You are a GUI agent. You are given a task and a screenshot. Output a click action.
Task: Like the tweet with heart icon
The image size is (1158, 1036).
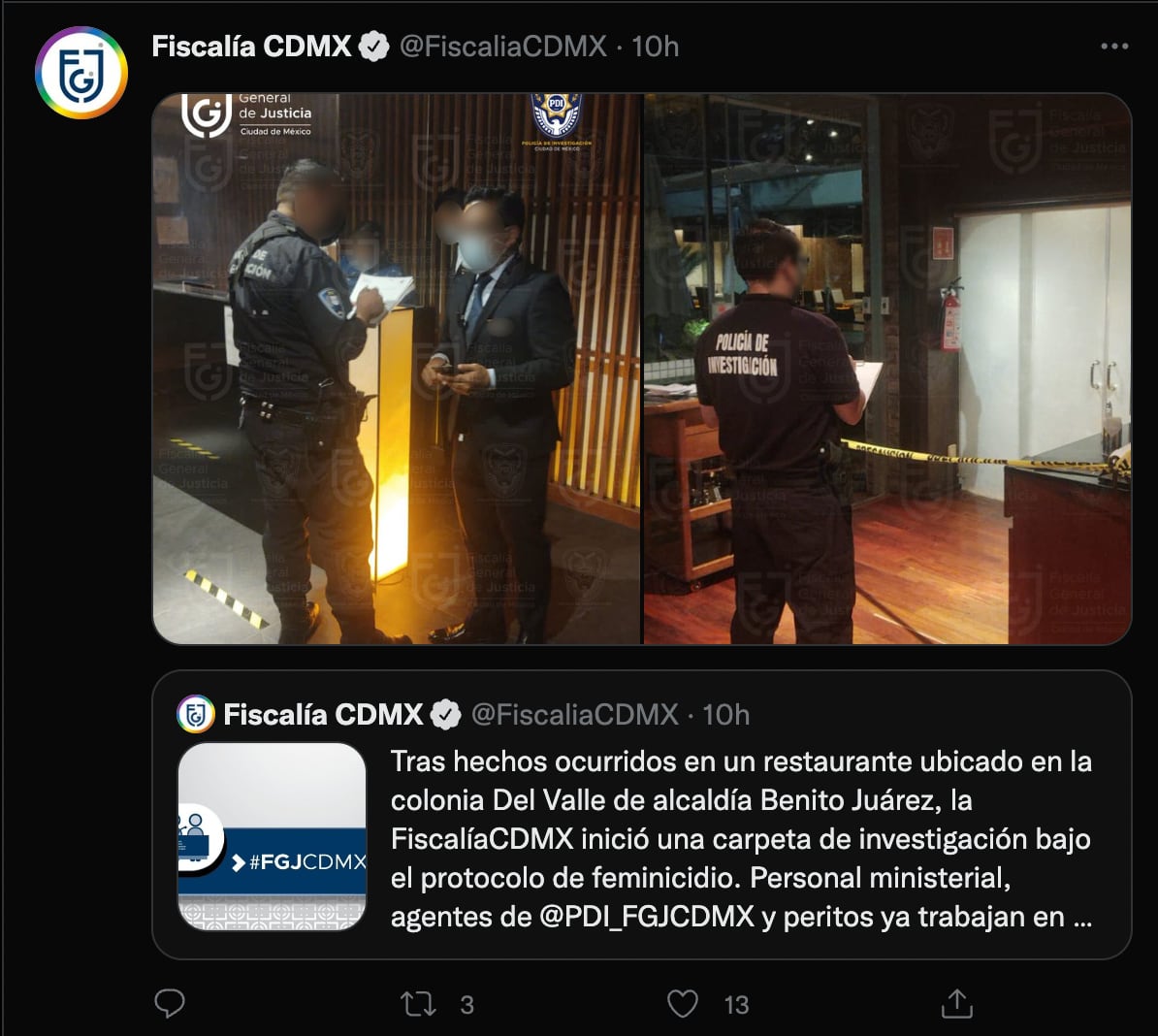click(x=683, y=1004)
